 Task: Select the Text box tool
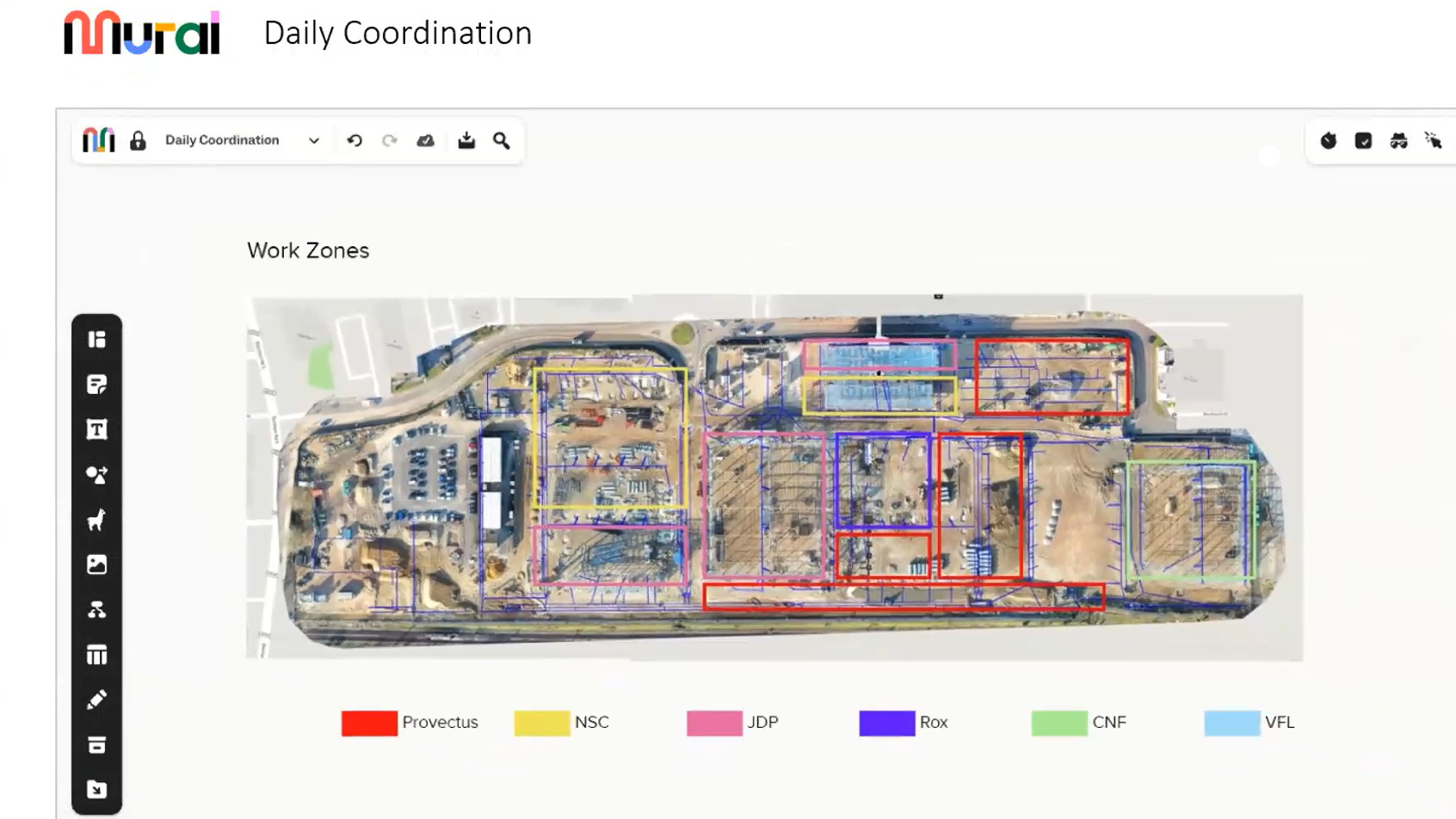pyautogui.click(x=96, y=429)
